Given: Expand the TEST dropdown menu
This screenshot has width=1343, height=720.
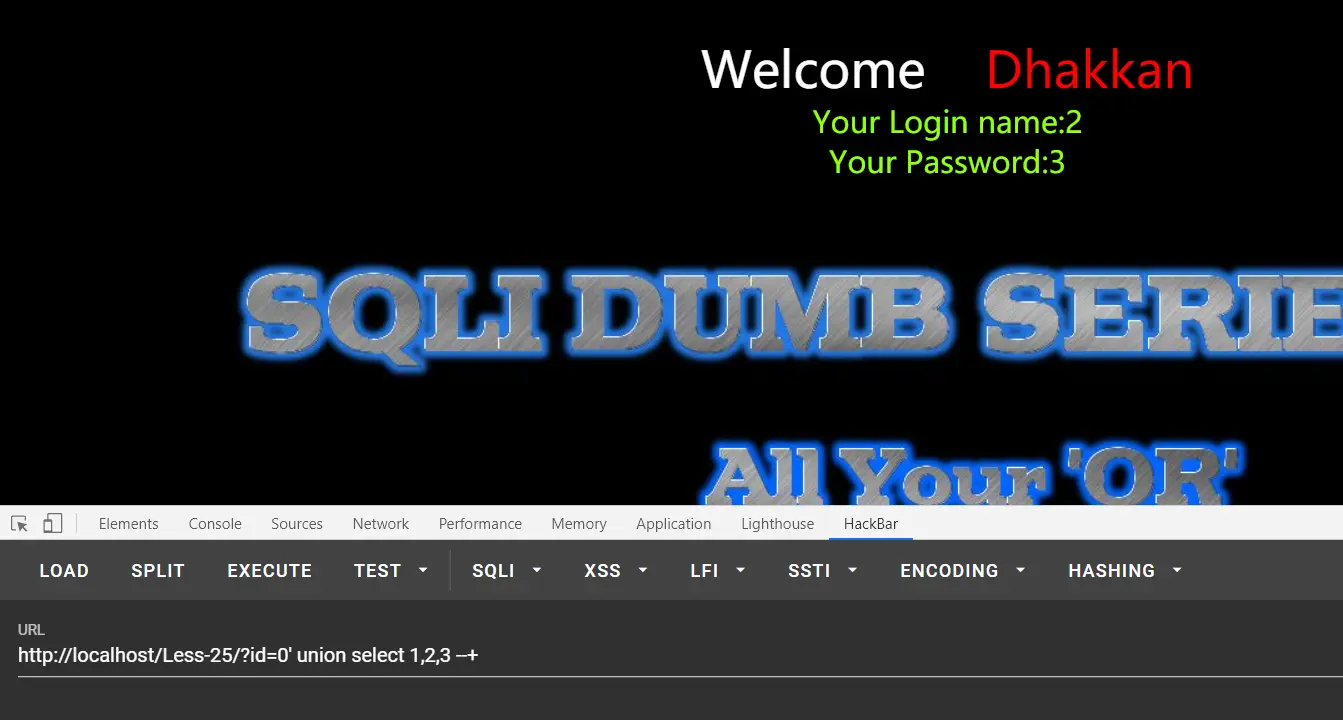Looking at the screenshot, I should coord(390,570).
